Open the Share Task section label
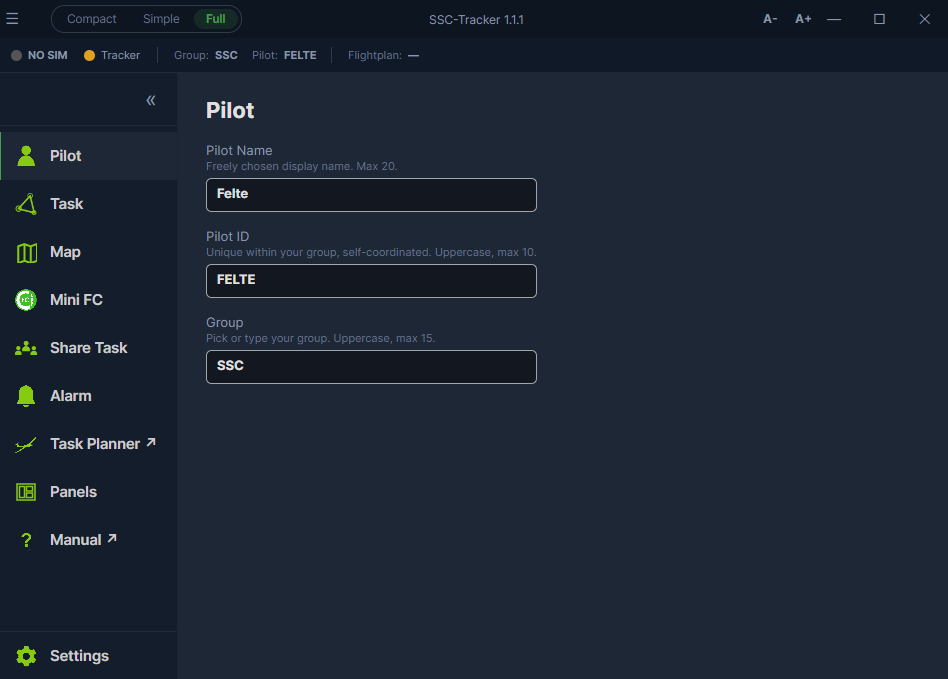The width and height of the screenshot is (948, 679). click(89, 348)
